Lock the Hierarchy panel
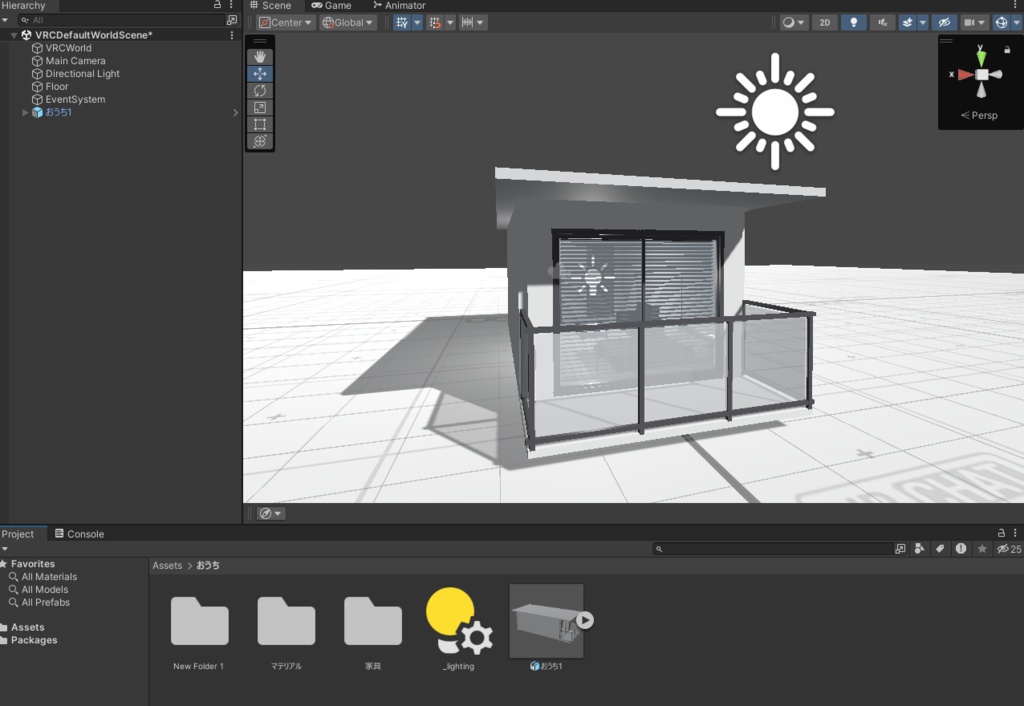The height and width of the screenshot is (706, 1024). [217, 5]
